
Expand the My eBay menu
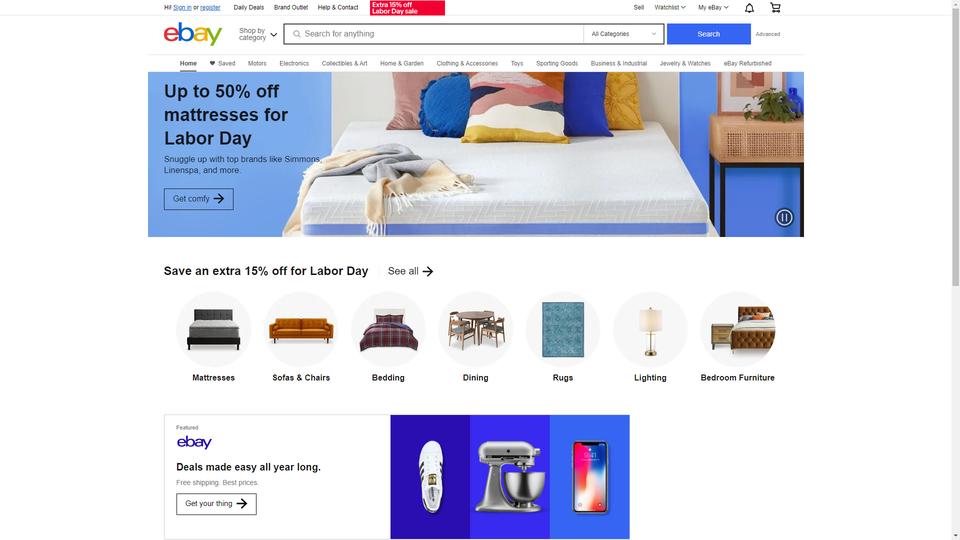tap(713, 7)
